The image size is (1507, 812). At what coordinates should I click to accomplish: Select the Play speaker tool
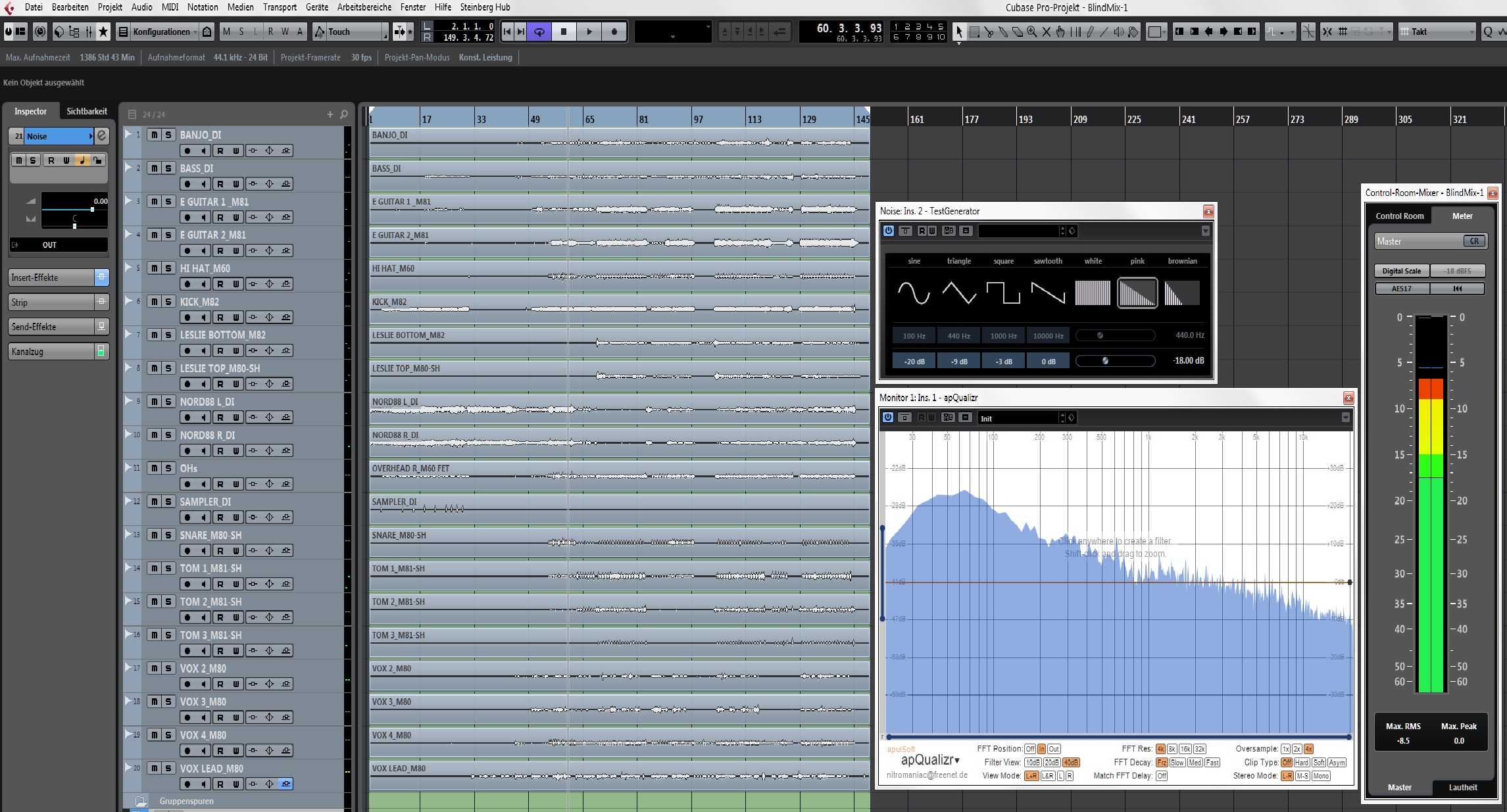point(1119,32)
